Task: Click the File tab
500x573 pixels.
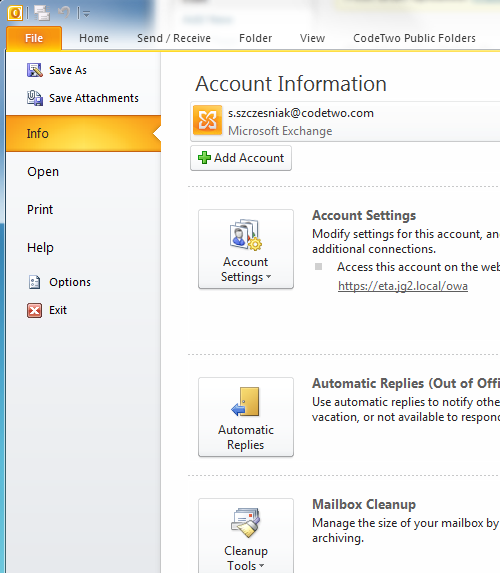Action: click(34, 38)
